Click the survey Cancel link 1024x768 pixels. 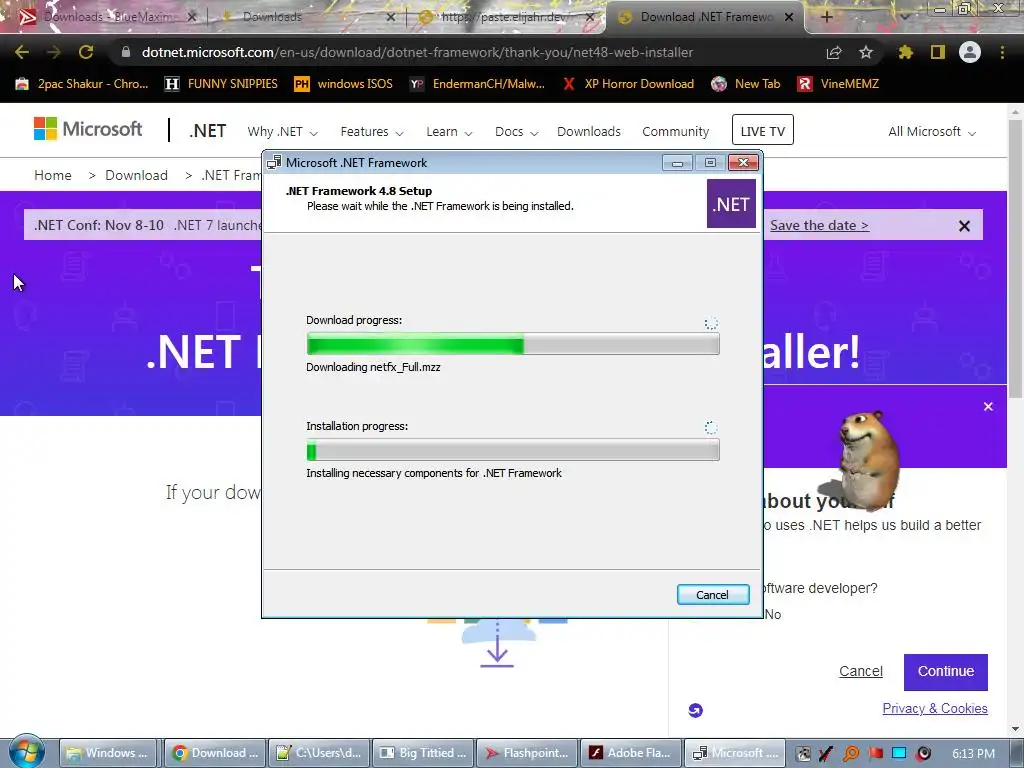(x=861, y=671)
